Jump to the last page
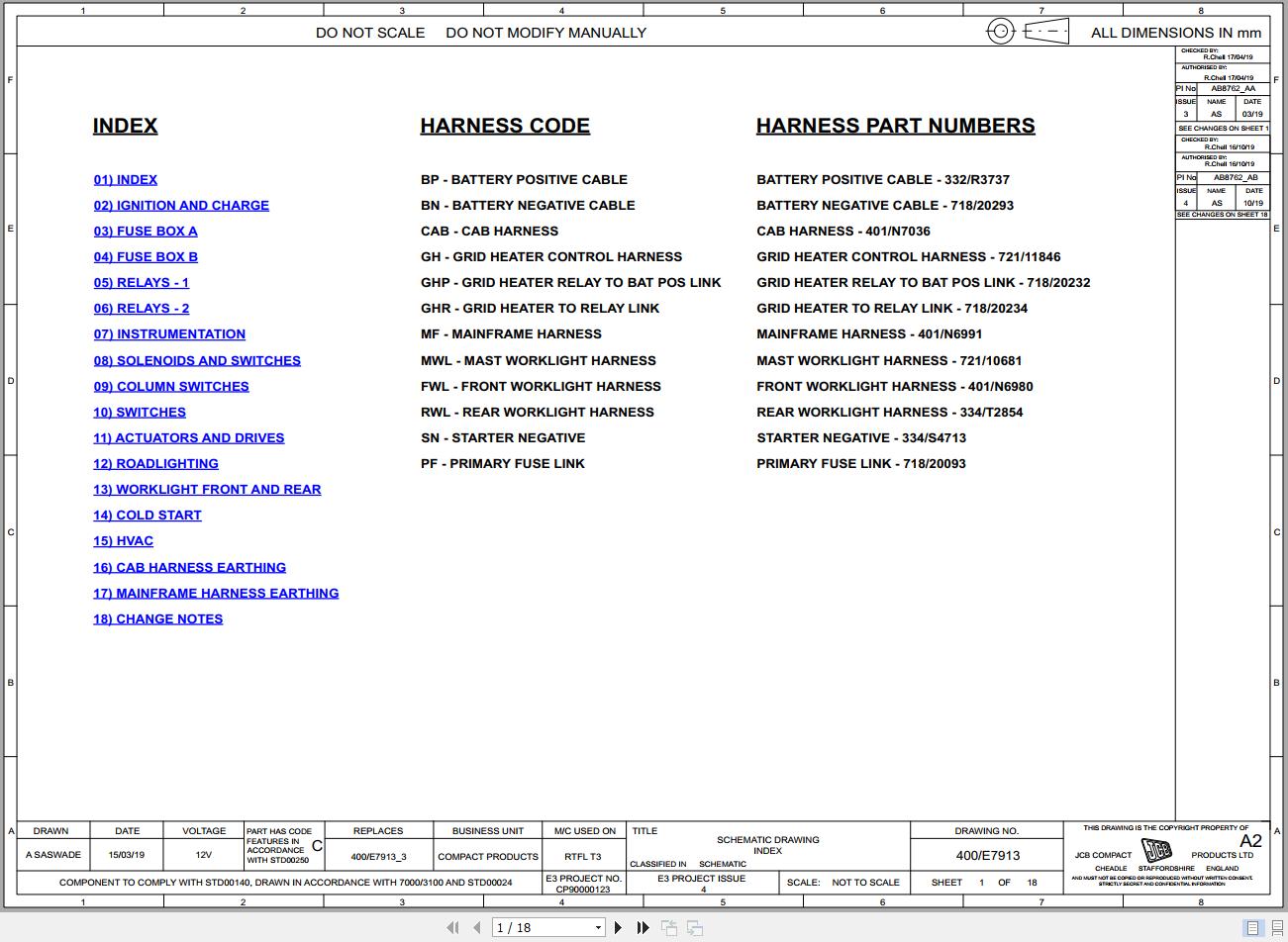This screenshot has width=1288, height=942. pos(643,927)
